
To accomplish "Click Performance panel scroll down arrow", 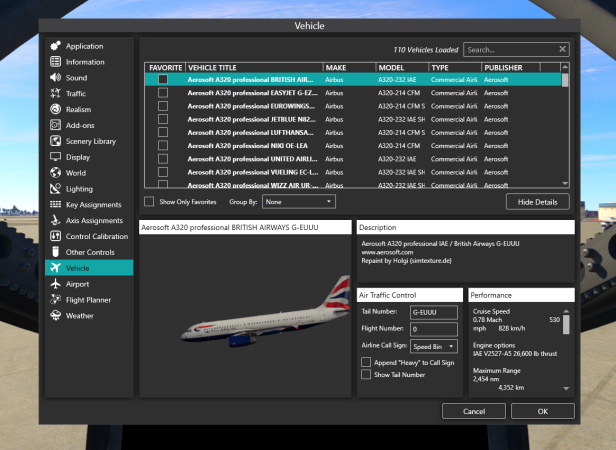I will click(x=566, y=388).
